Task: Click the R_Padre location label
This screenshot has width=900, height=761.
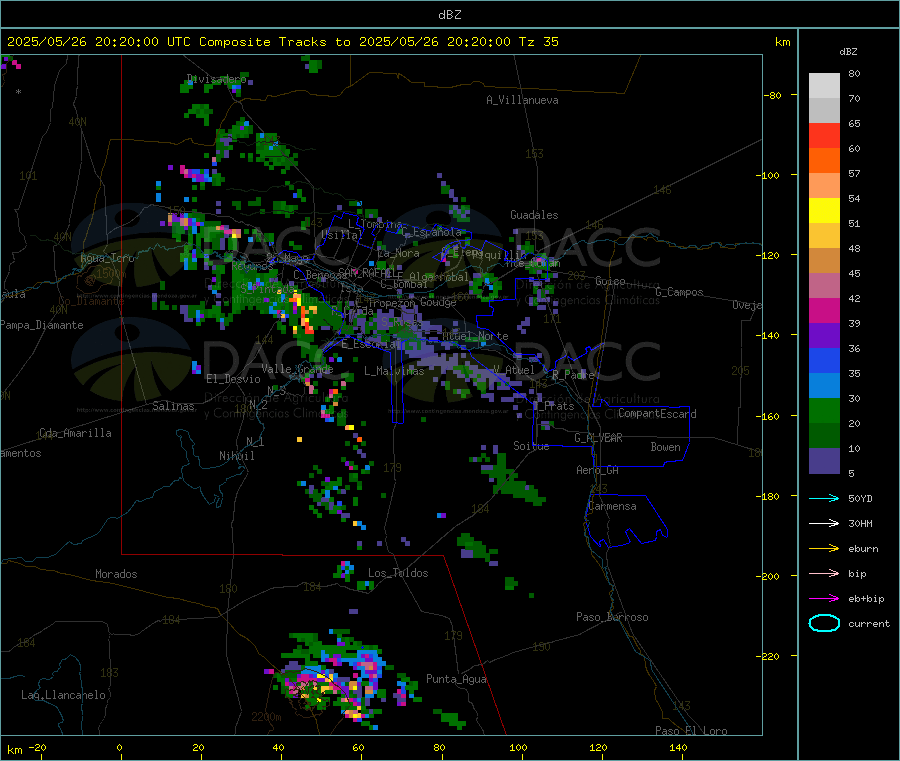Action: (573, 375)
